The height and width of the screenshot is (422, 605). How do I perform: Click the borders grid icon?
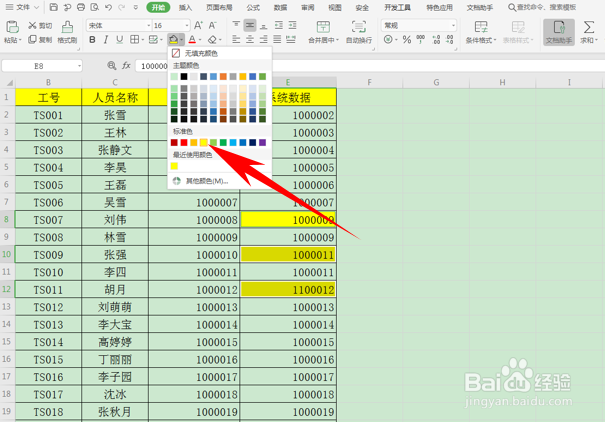tap(134, 39)
